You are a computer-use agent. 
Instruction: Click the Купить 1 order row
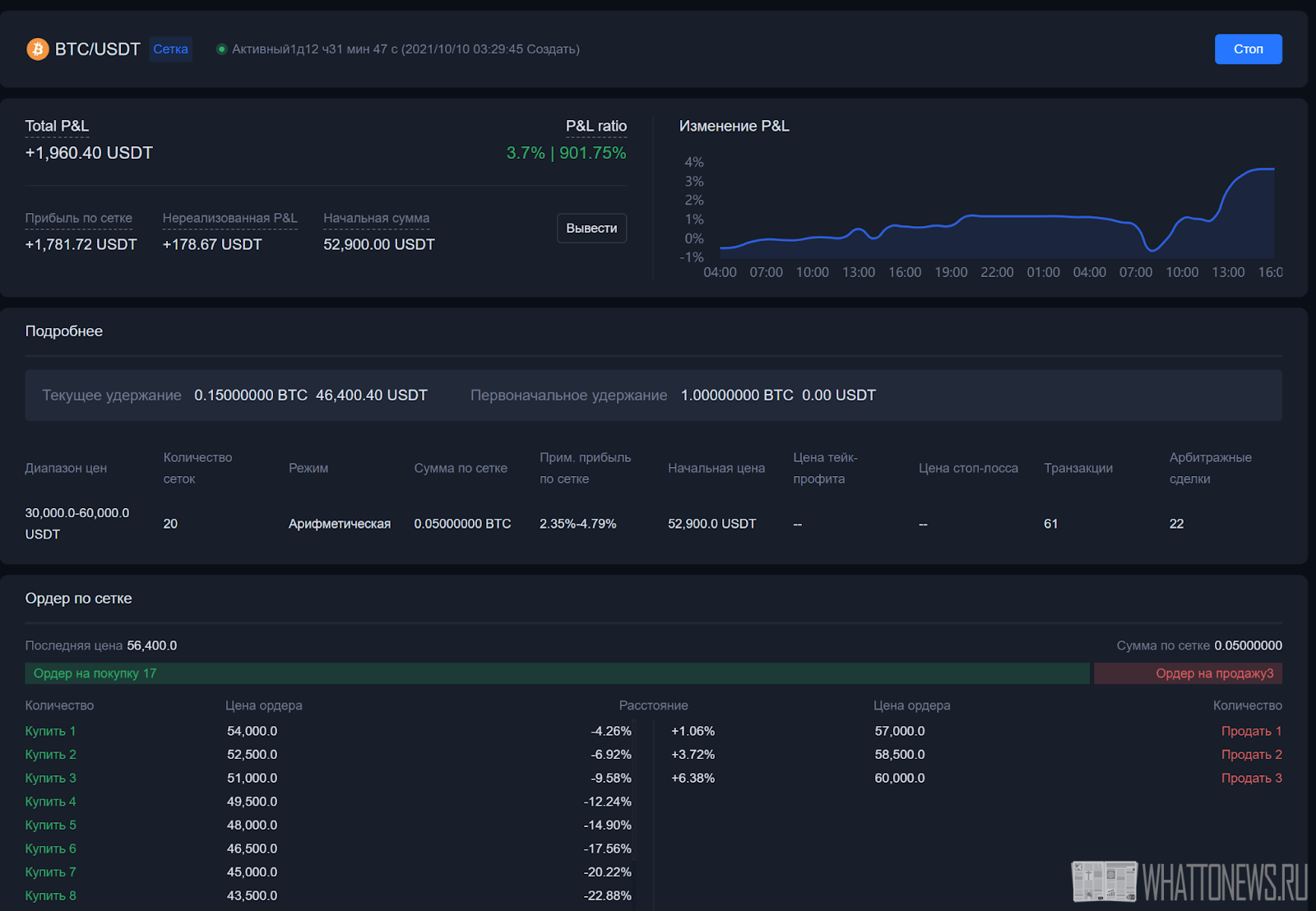(328, 731)
